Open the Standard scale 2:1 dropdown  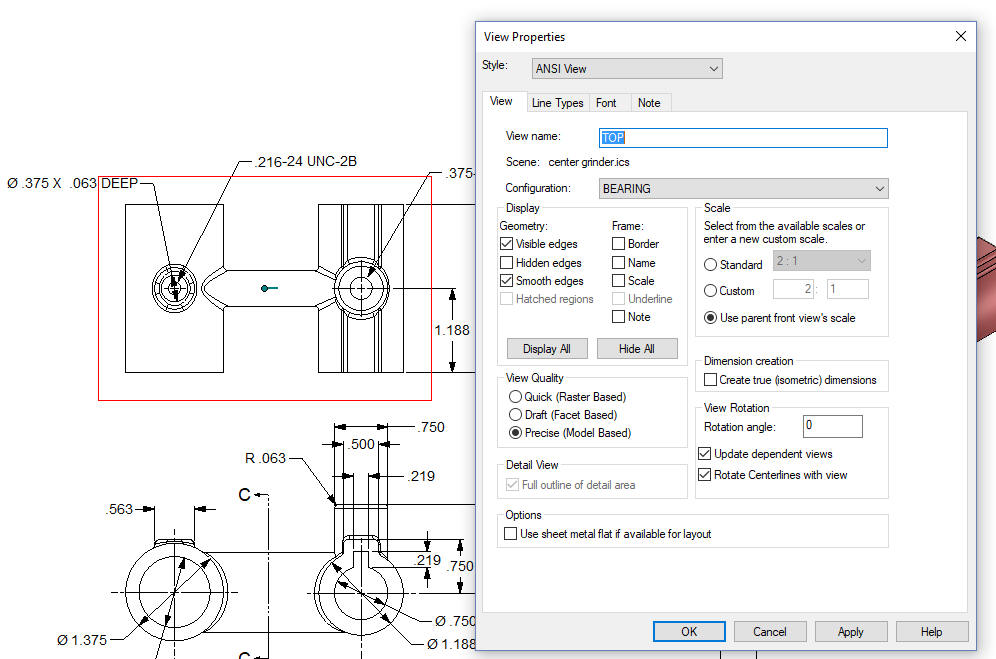pos(821,262)
